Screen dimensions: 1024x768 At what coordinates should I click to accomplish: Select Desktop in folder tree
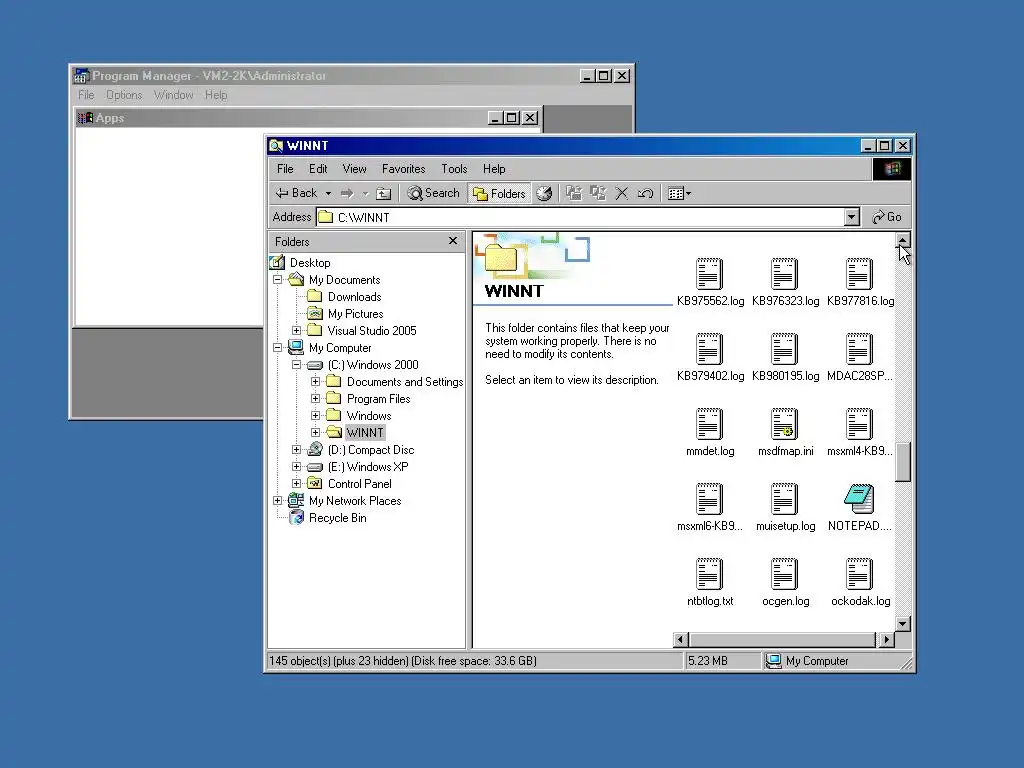point(310,263)
